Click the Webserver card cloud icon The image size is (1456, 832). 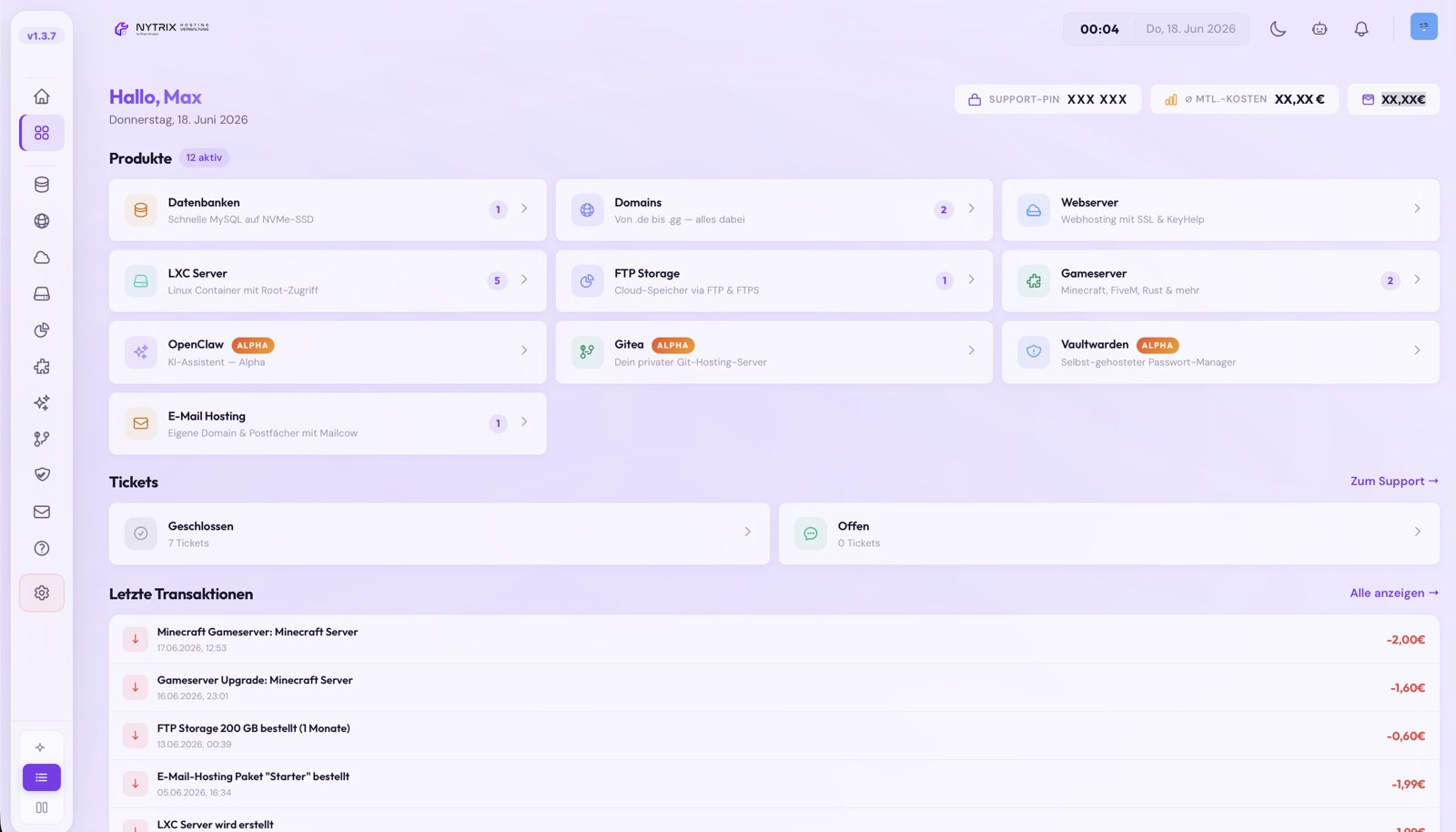pos(1034,210)
